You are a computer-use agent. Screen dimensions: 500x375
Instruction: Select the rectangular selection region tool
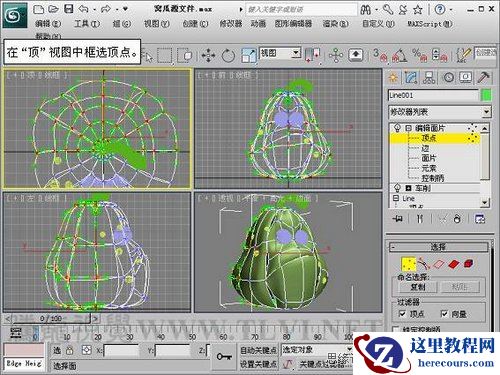coord(165,55)
